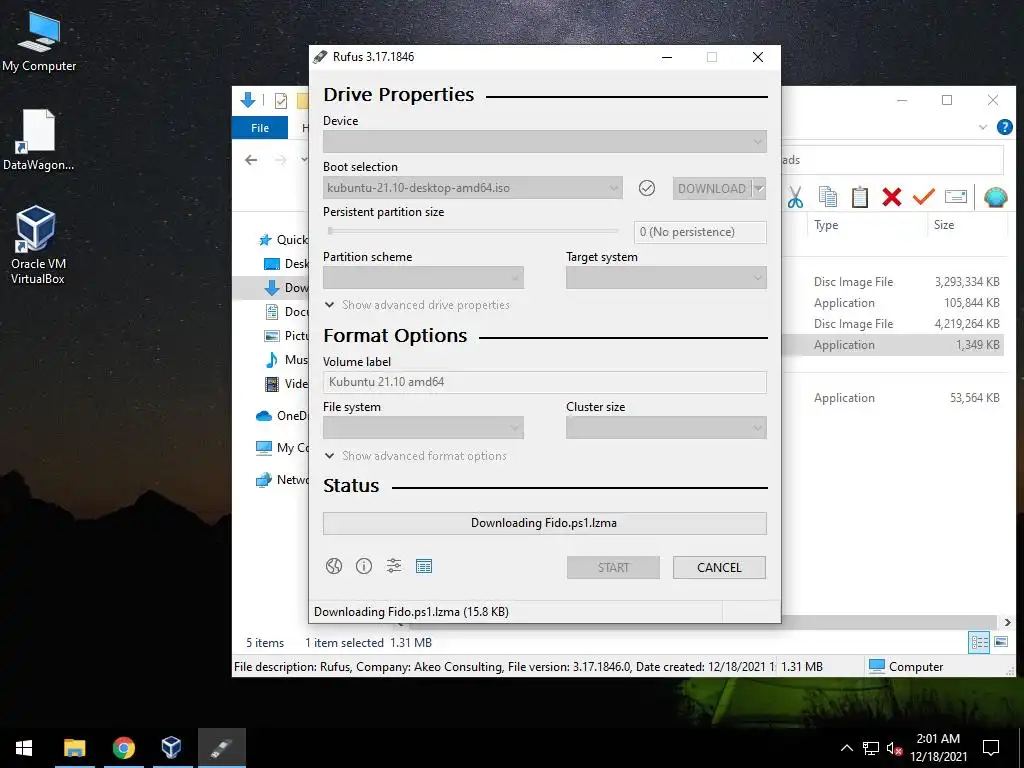Click the orange checkmark Properties icon in File Explorer
1024x768 pixels.
(923, 196)
